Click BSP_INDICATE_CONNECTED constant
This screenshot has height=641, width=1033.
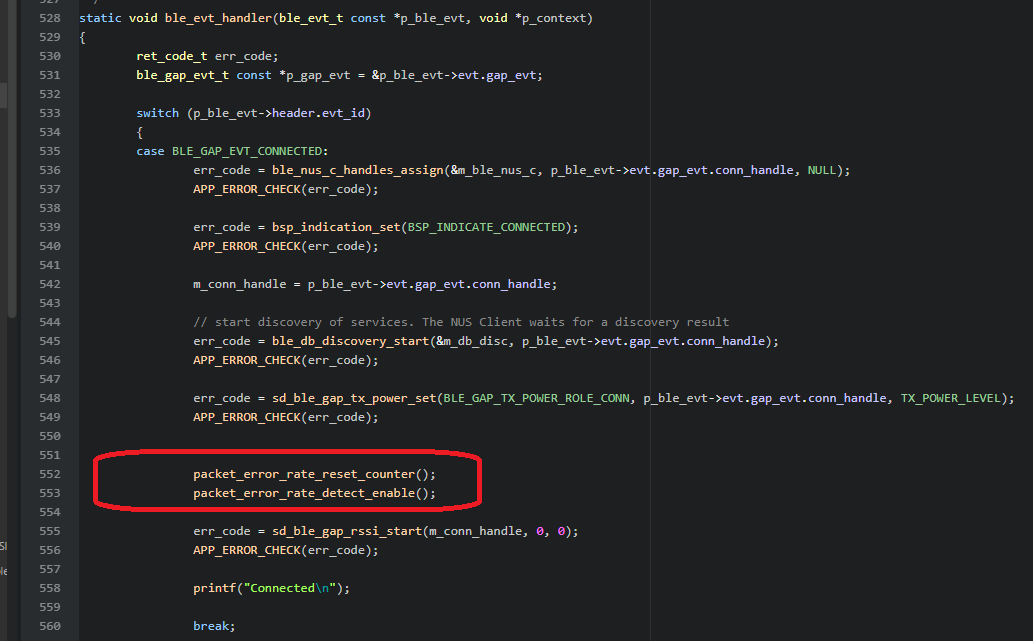coord(486,227)
